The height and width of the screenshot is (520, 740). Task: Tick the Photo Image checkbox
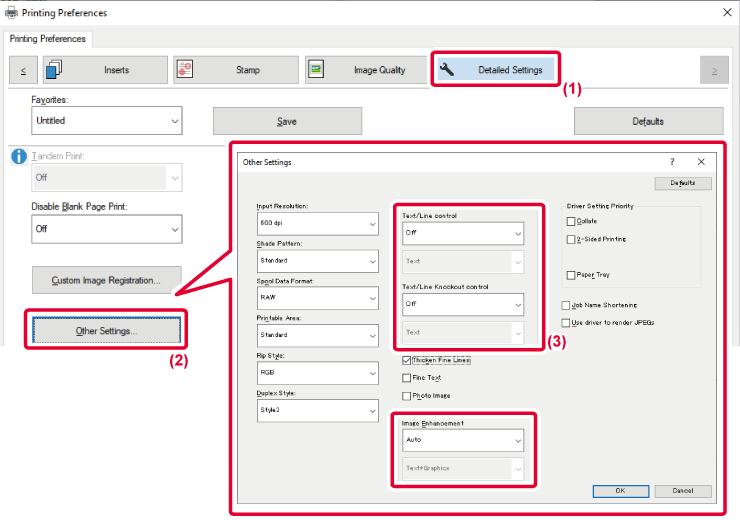(406, 396)
